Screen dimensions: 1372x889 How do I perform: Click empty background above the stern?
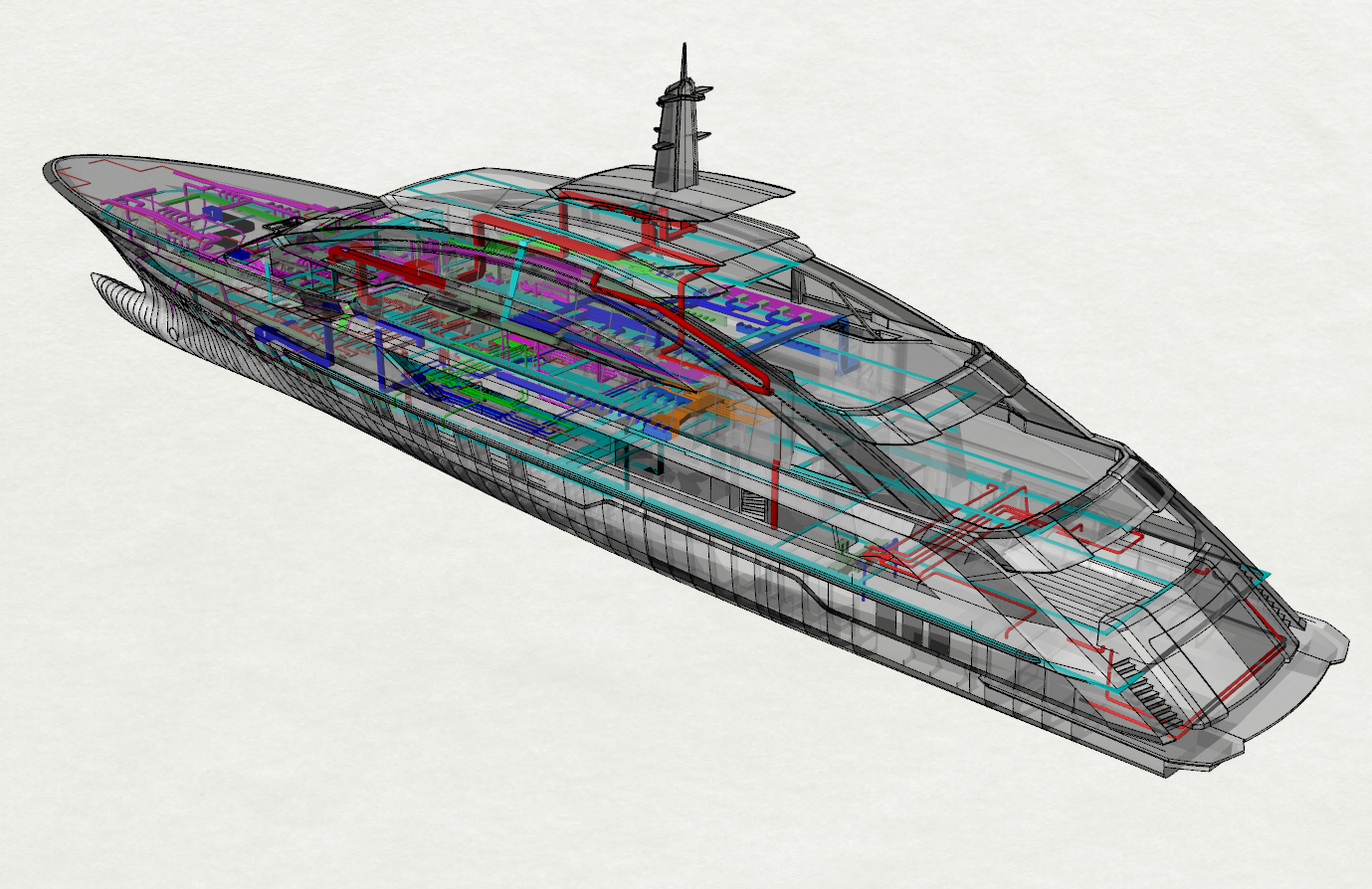pyautogui.click(x=1194, y=249)
